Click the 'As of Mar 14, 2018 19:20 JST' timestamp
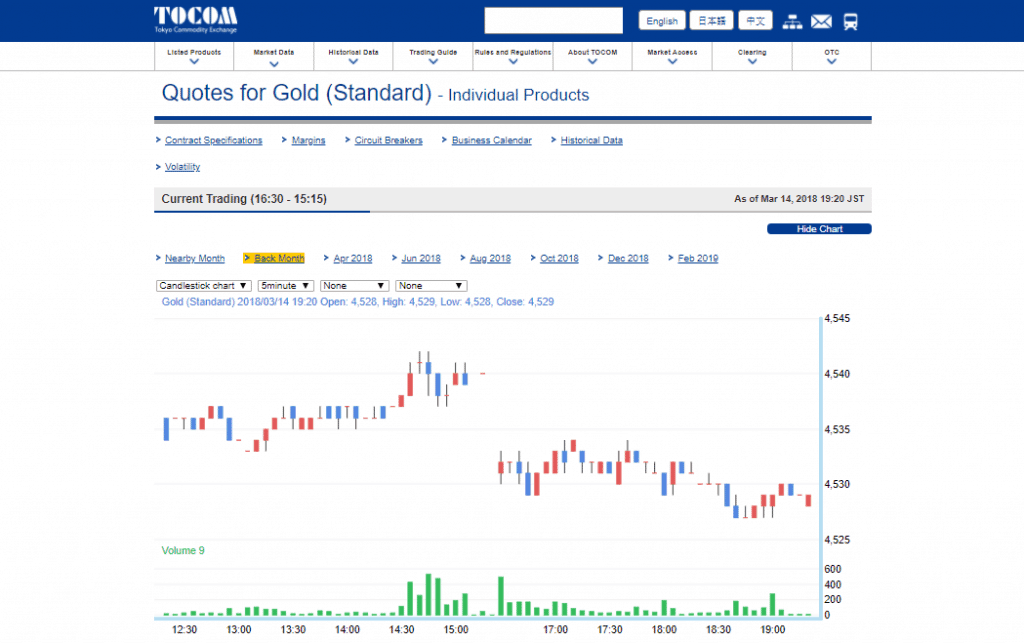1024x643 pixels. coord(799,199)
